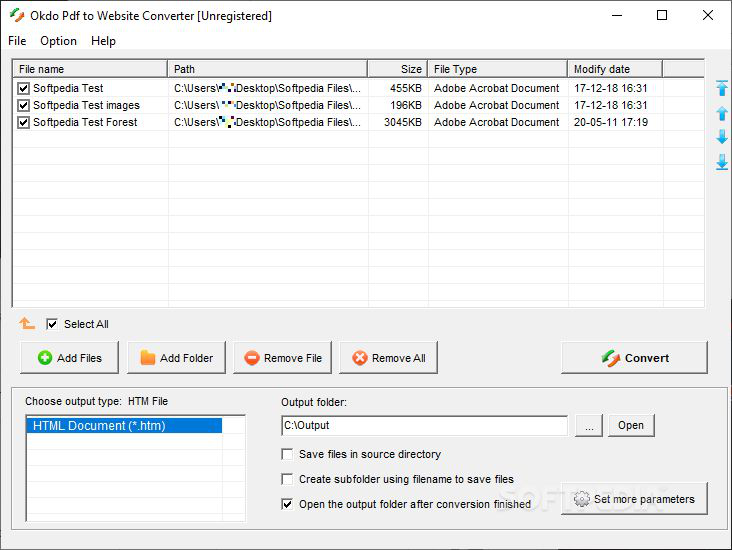Screen dimensions: 732x550
Task: Select the Softpedia Test file name
Action: click(68, 88)
